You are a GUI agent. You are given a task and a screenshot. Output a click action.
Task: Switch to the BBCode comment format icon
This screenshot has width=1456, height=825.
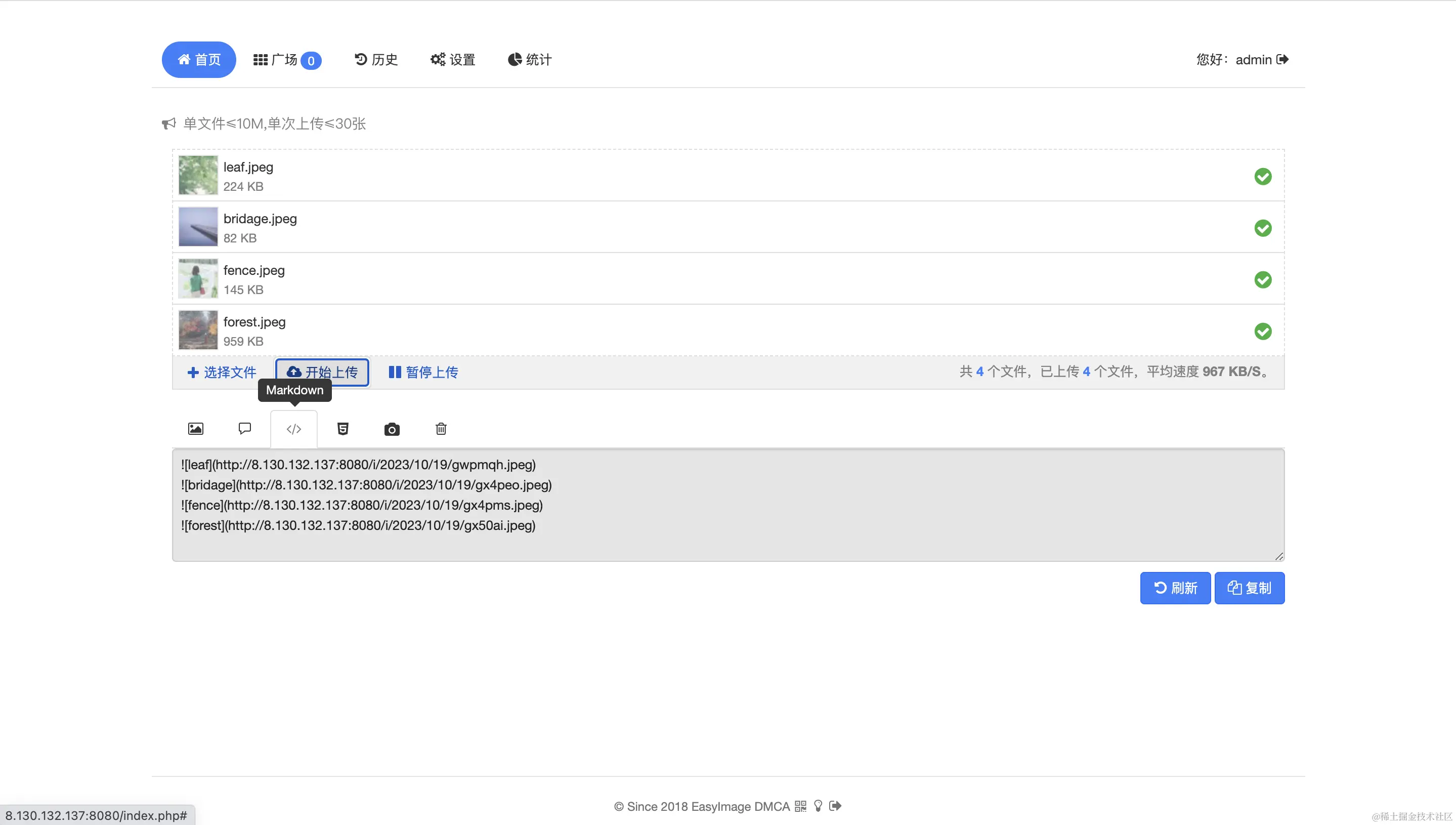(x=245, y=429)
